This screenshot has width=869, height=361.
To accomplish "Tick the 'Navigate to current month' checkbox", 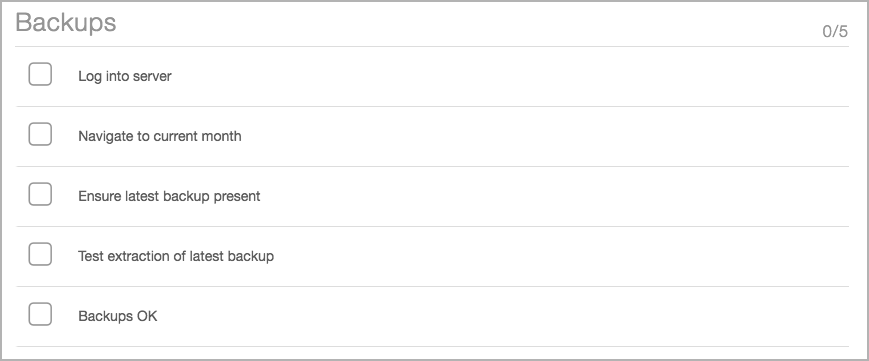I will coord(40,134).
